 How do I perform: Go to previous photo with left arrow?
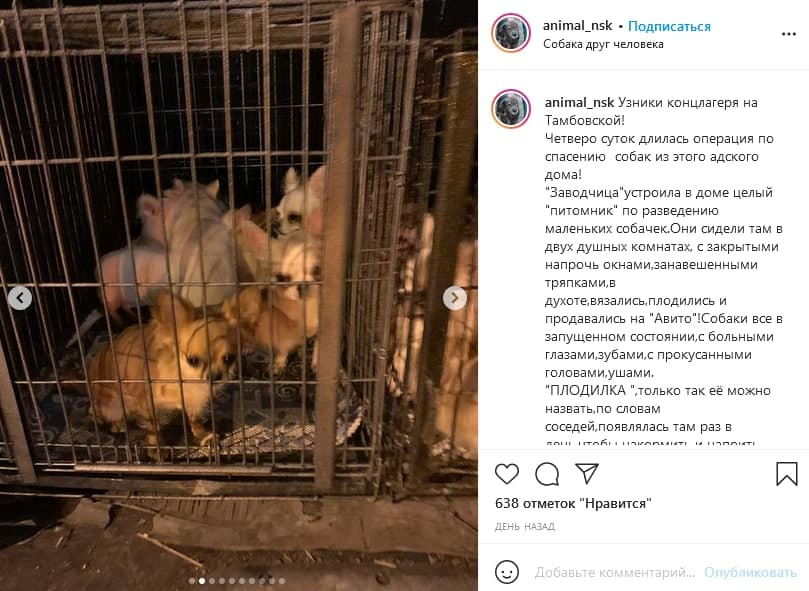20,298
